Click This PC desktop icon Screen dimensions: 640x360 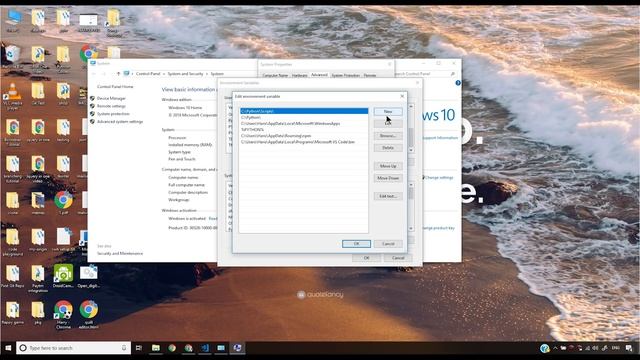[x=13, y=21]
